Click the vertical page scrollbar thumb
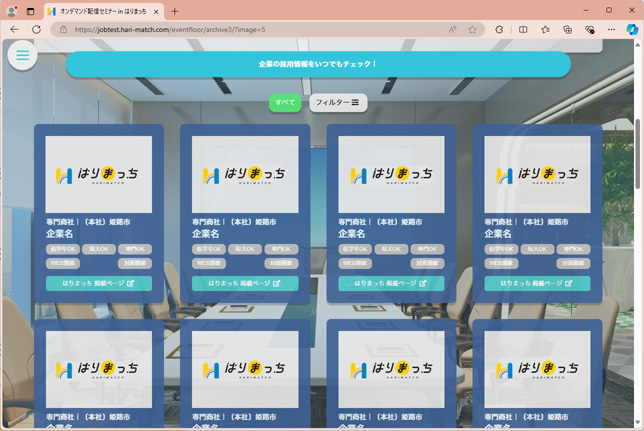 pyautogui.click(x=638, y=154)
